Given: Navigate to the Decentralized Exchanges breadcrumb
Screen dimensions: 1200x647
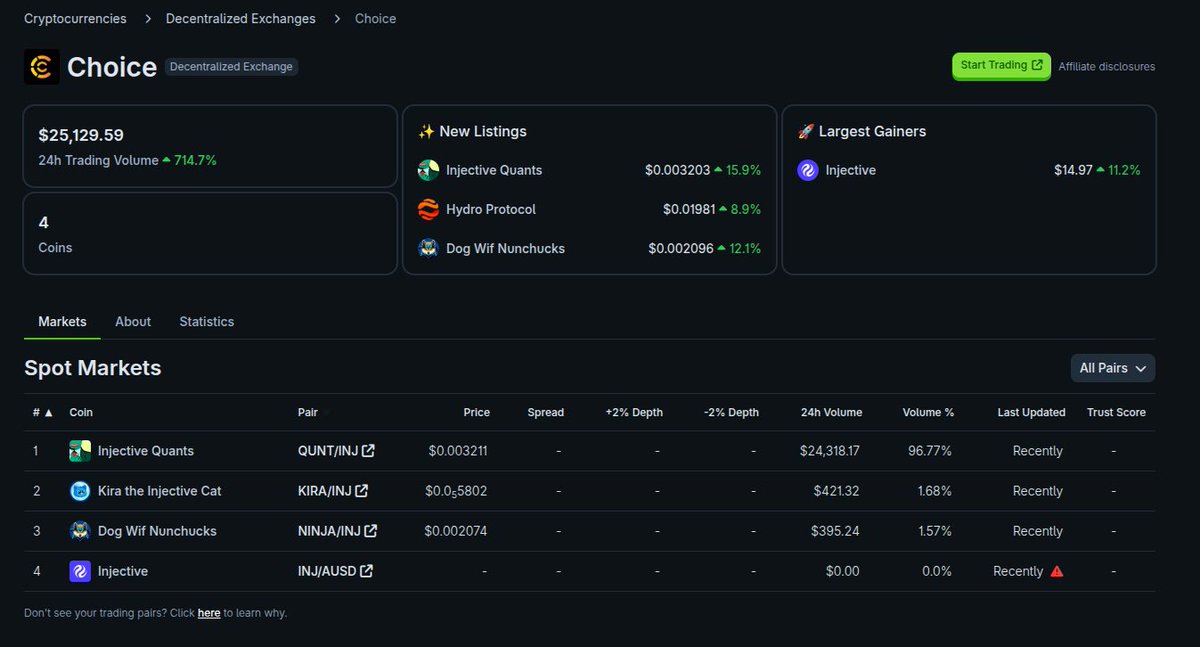Looking at the screenshot, I should point(240,18).
